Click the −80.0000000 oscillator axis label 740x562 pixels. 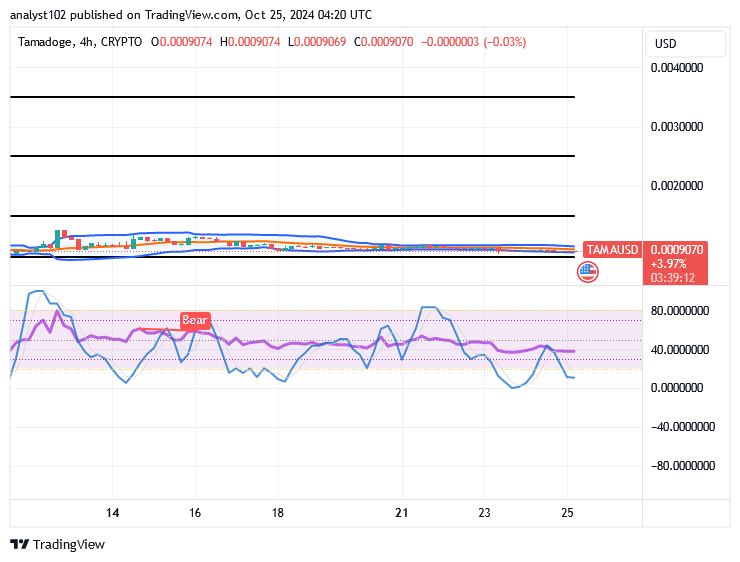click(x=683, y=466)
